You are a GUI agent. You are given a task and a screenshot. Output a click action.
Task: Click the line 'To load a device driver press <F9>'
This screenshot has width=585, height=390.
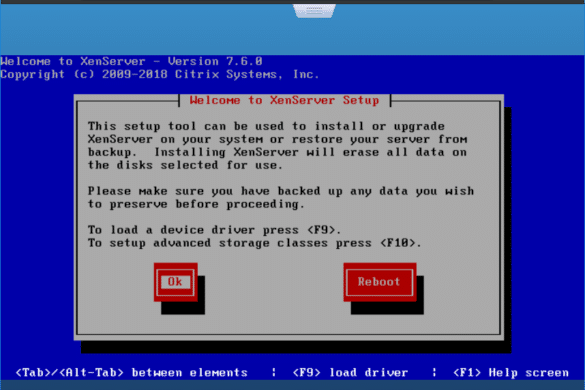(x=214, y=230)
